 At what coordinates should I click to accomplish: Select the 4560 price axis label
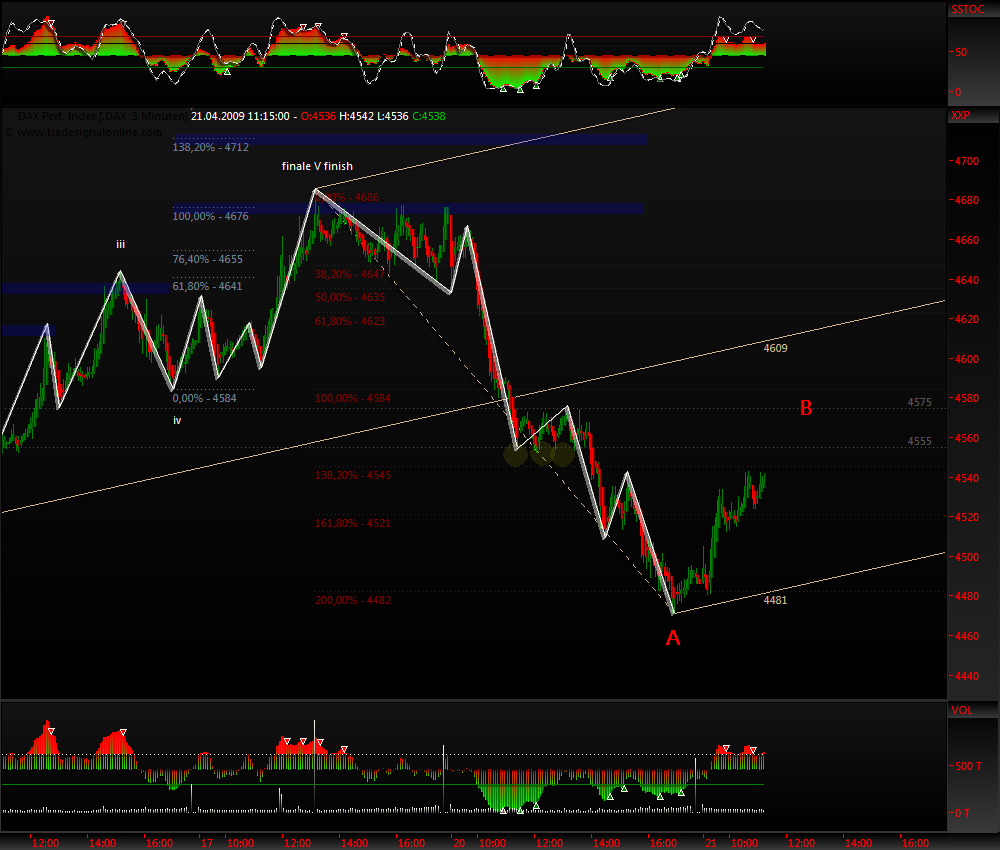(x=966, y=438)
